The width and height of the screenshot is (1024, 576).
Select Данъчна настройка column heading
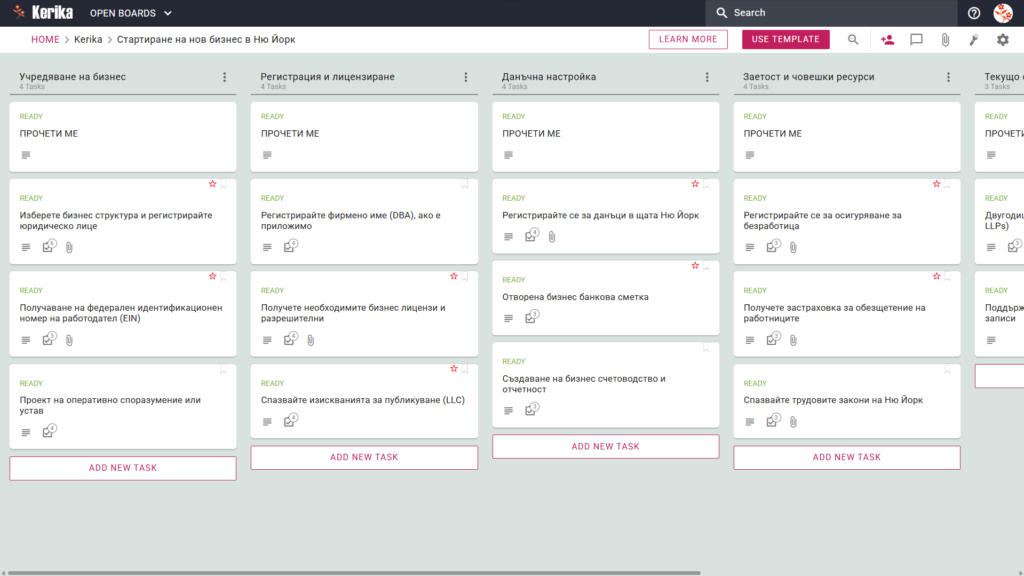click(549, 76)
